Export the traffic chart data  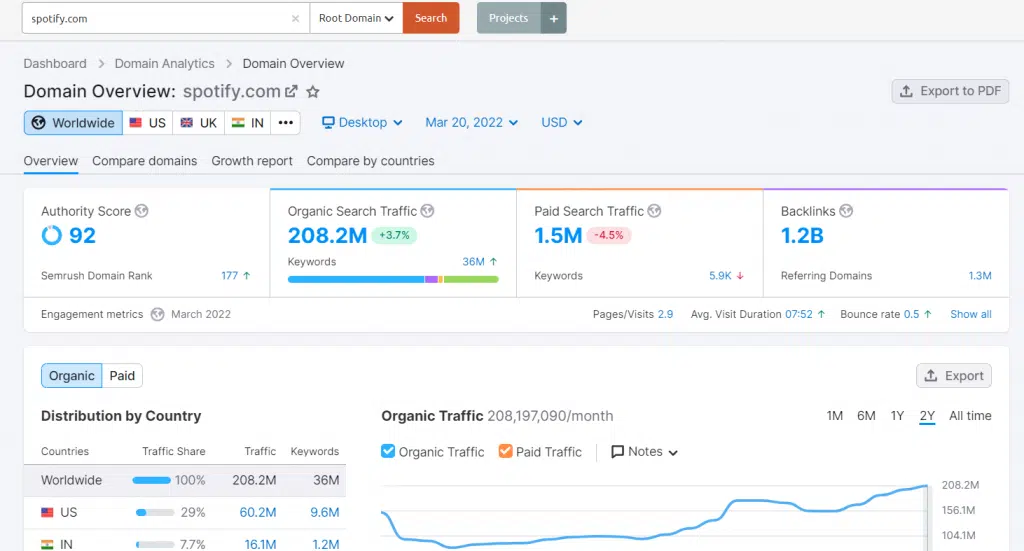(x=953, y=375)
